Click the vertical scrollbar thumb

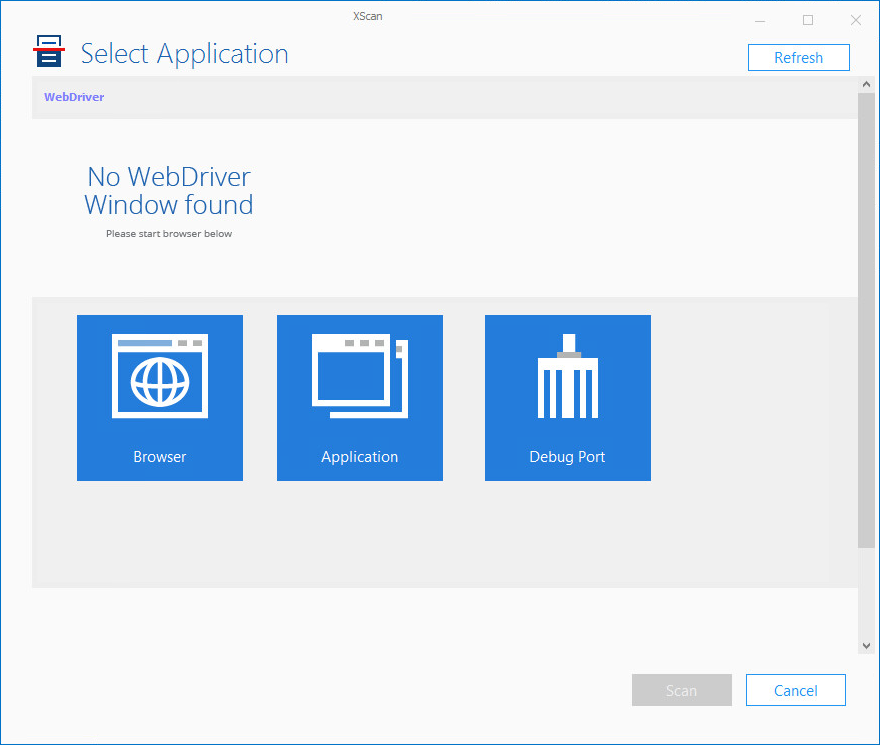point(866,320)
